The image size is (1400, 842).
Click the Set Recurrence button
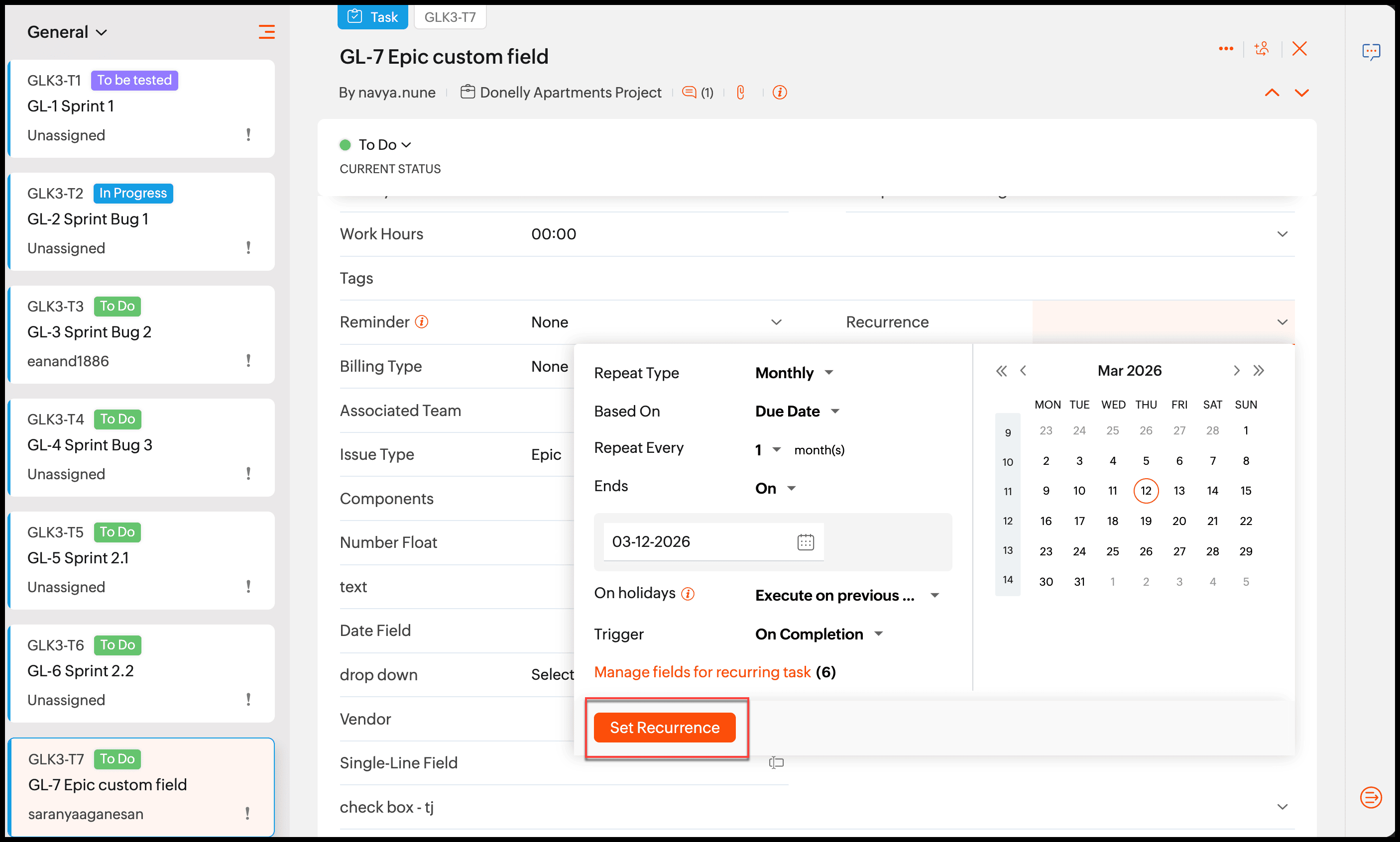coord(664,727)
